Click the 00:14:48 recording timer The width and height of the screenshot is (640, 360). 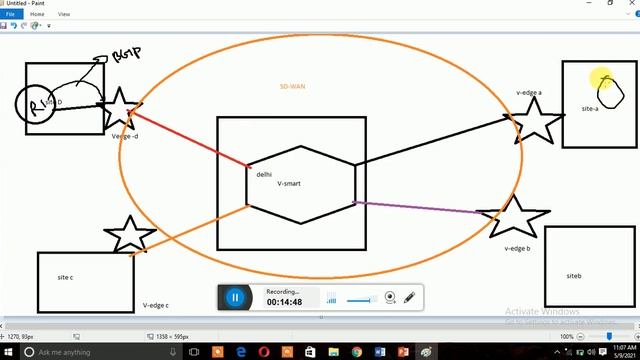[x=284, y=302]
